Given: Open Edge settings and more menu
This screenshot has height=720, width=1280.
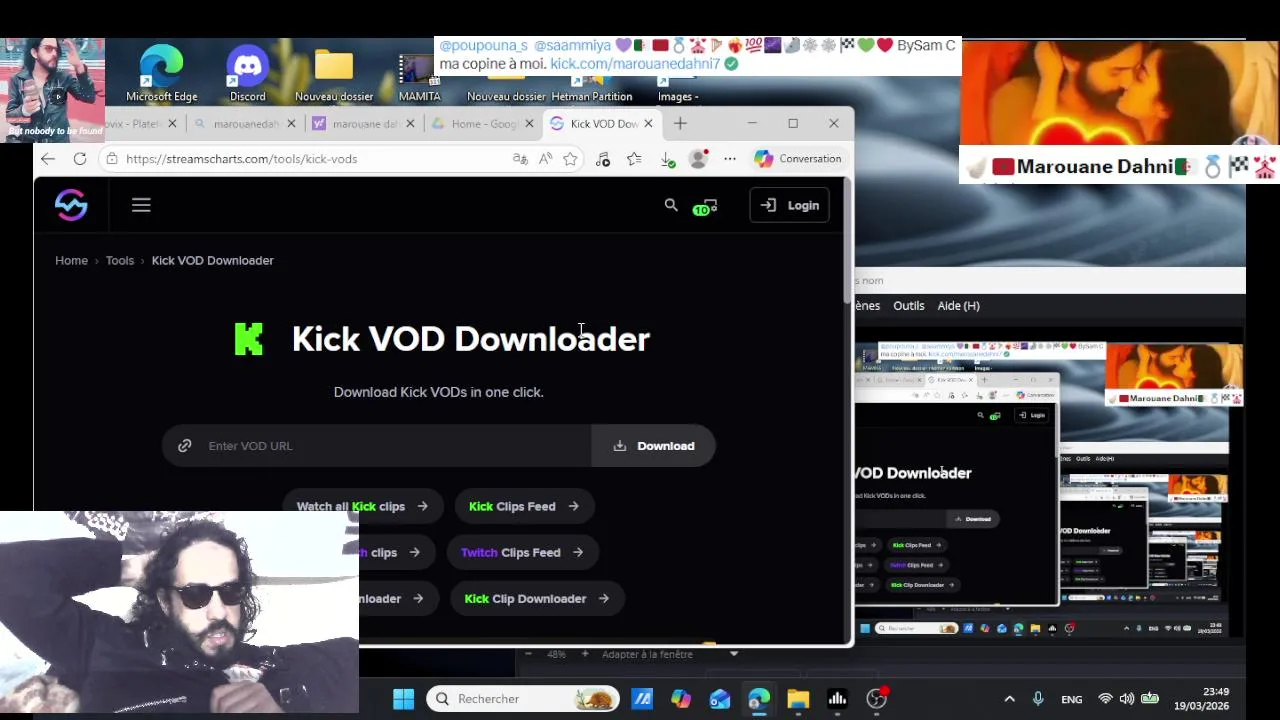Looking at the screenshot, I should [730, 159].
